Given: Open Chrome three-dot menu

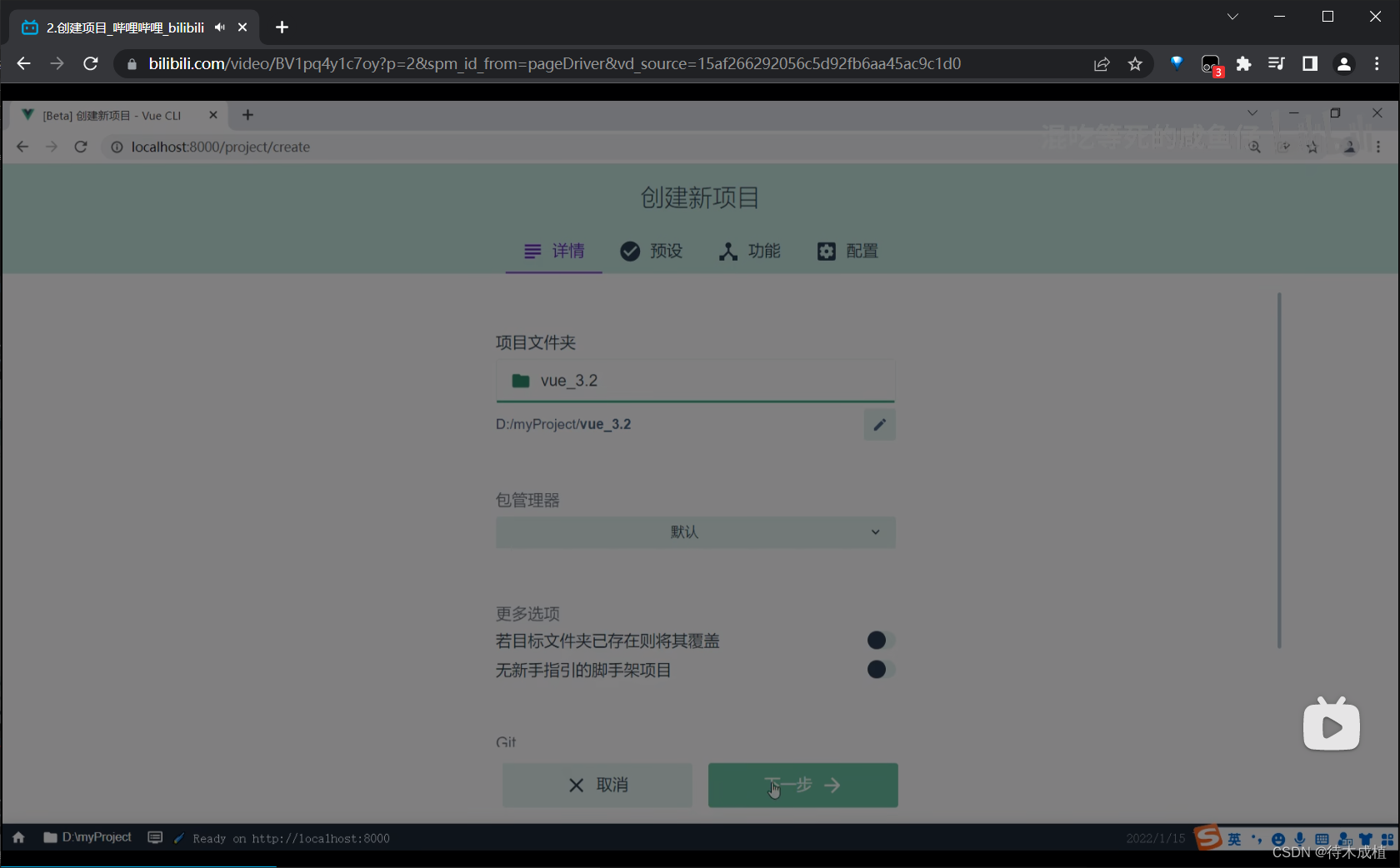Looking at the screenshot, I should click(x=1377, y=64).
